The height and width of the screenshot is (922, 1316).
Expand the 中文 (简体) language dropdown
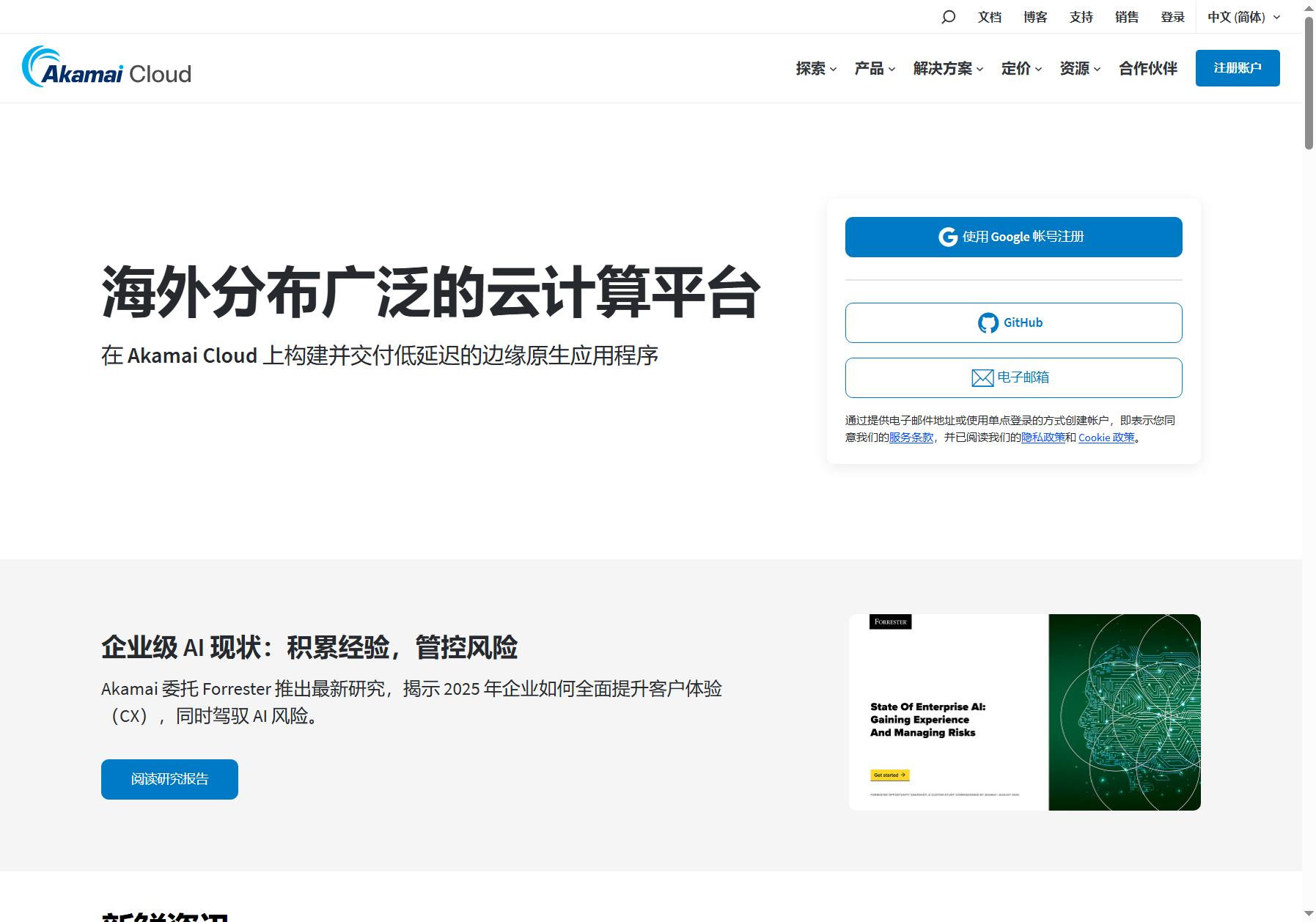1244,17
